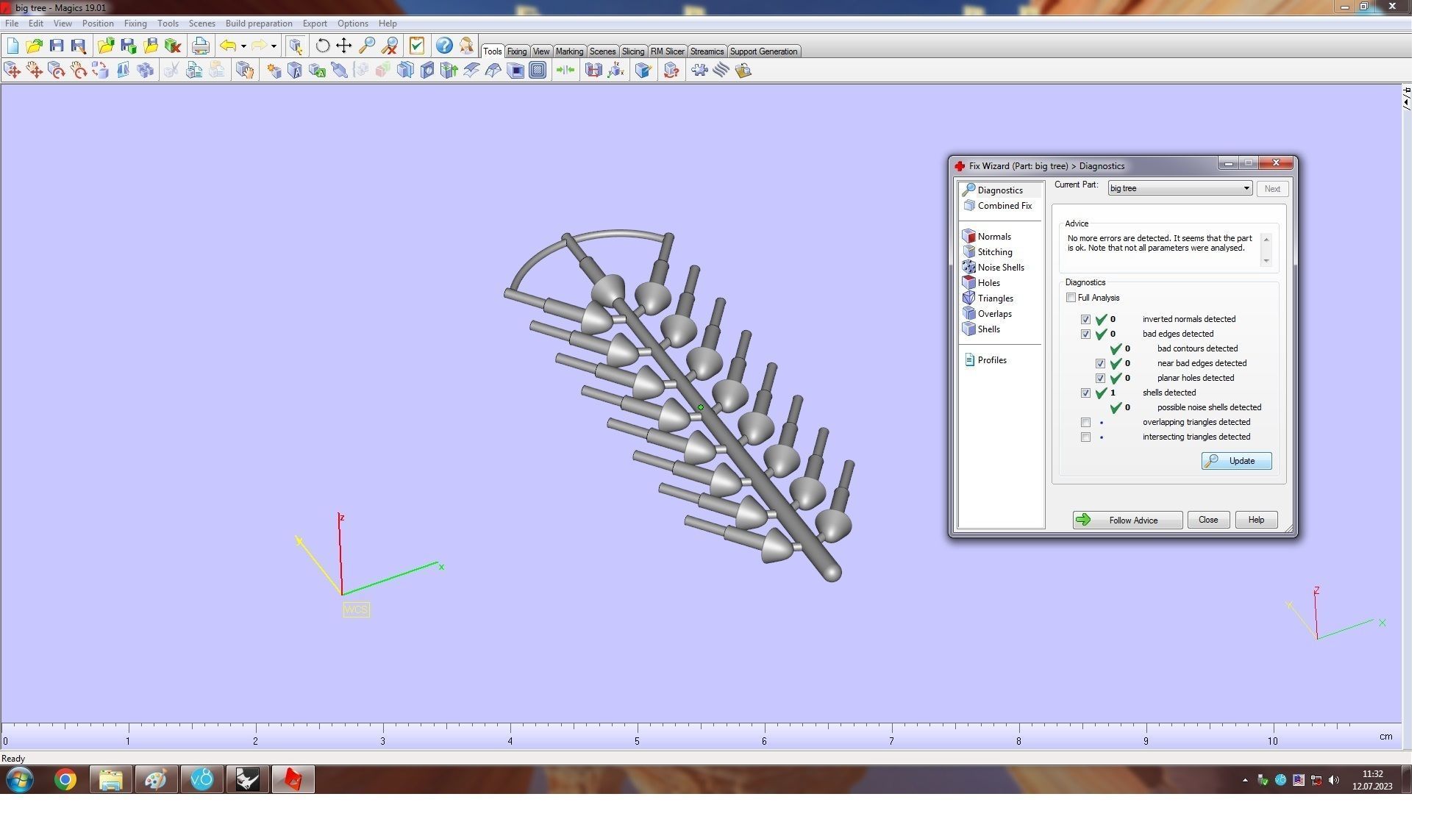Open the Stitching fix page

[x=994, y=252]
